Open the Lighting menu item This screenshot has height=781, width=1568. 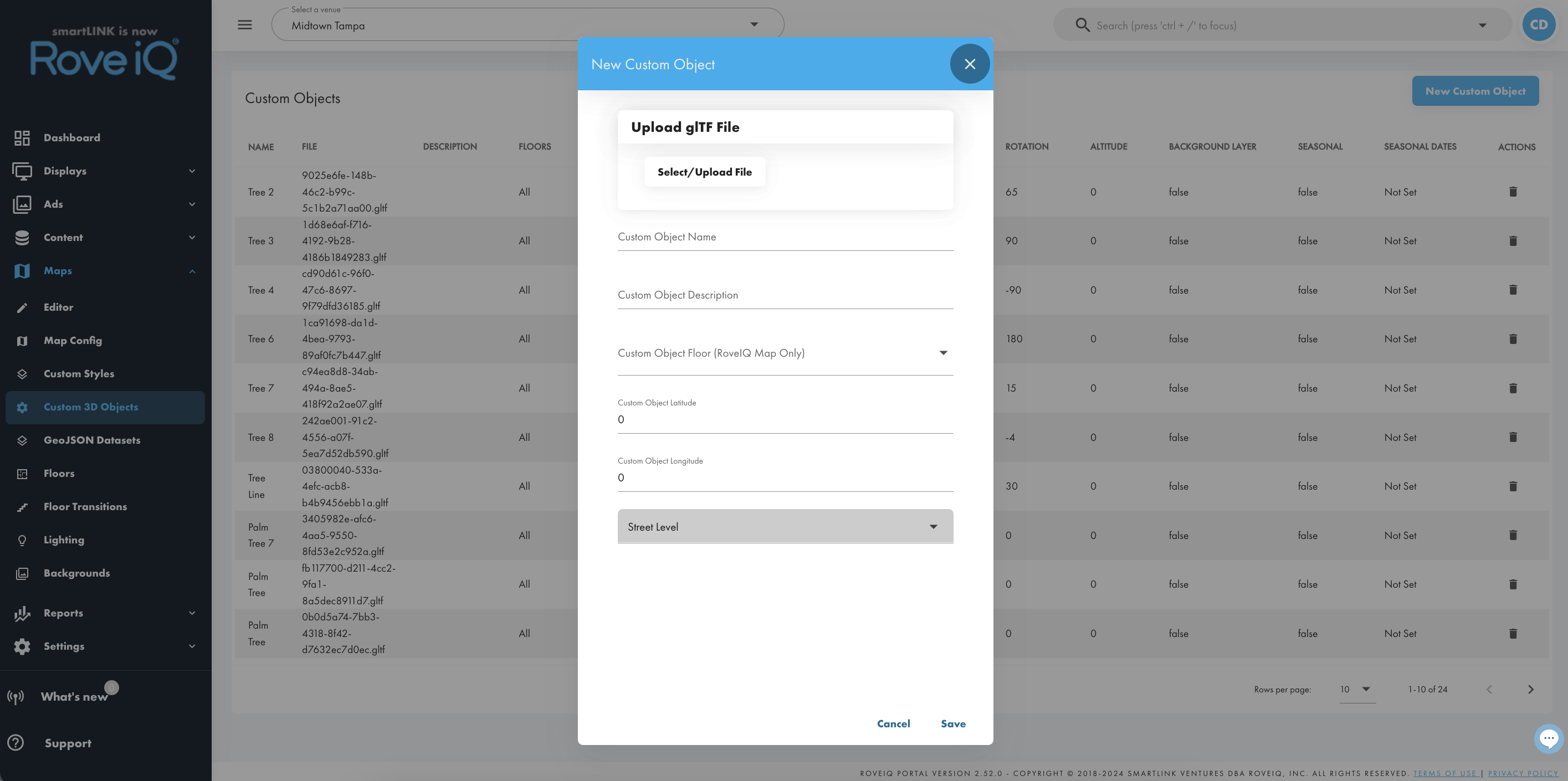[x=105, y=540]
